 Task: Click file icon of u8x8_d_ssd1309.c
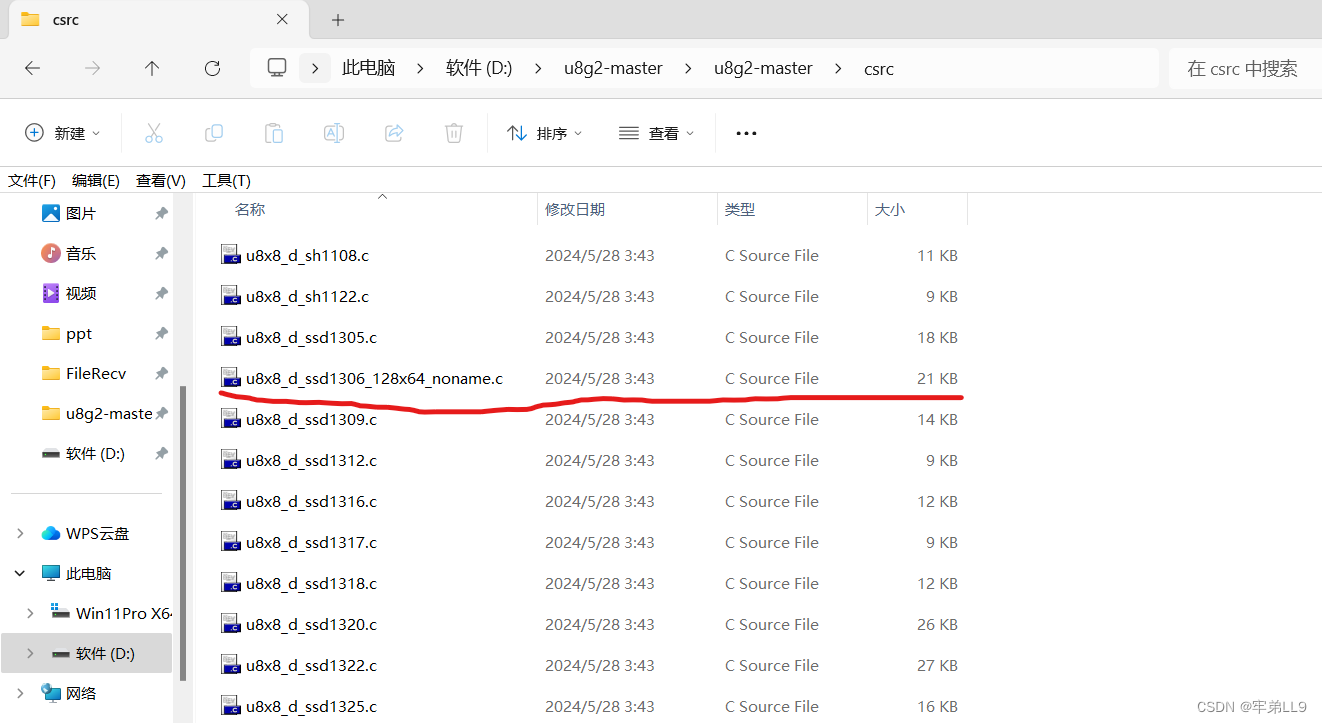[x=231, y=419]
